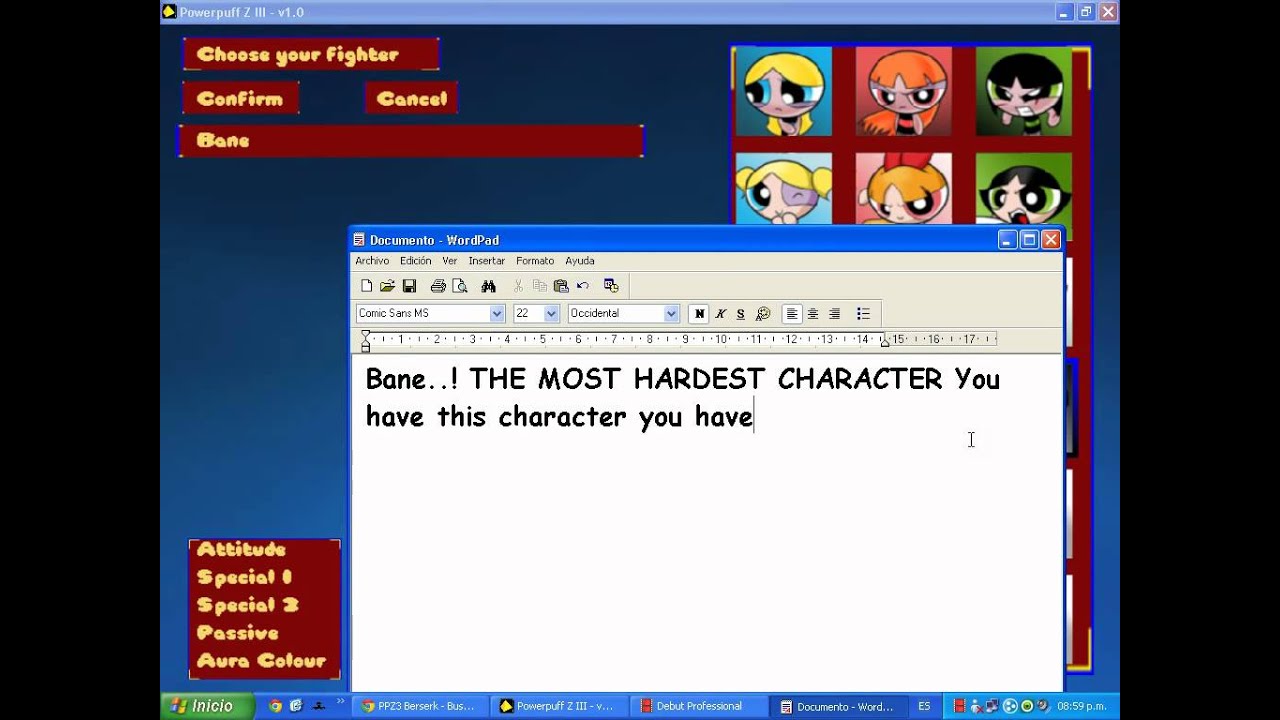Toggle italic formatting (K button)
Viewport: 1280px width, 720px height.
[x=720, y=314]
